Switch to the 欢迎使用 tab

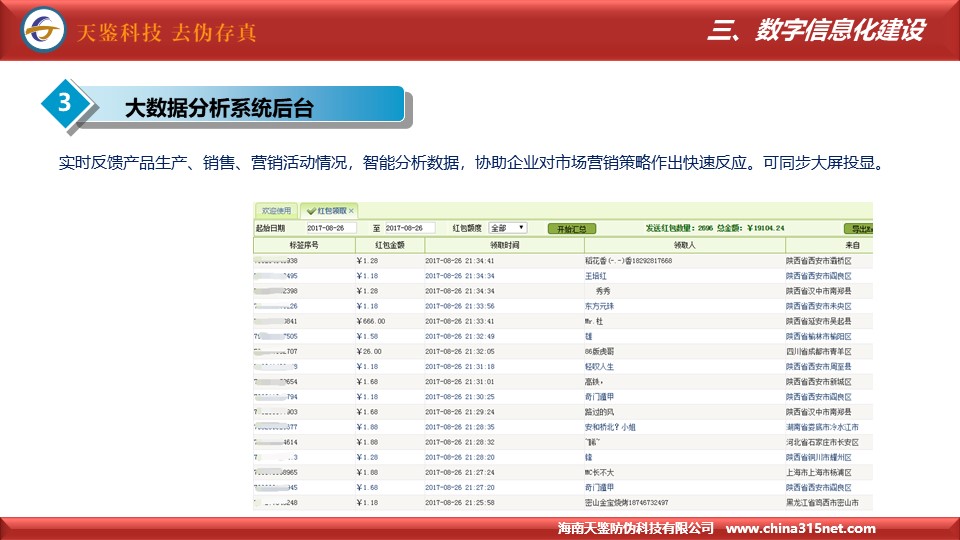276,211
